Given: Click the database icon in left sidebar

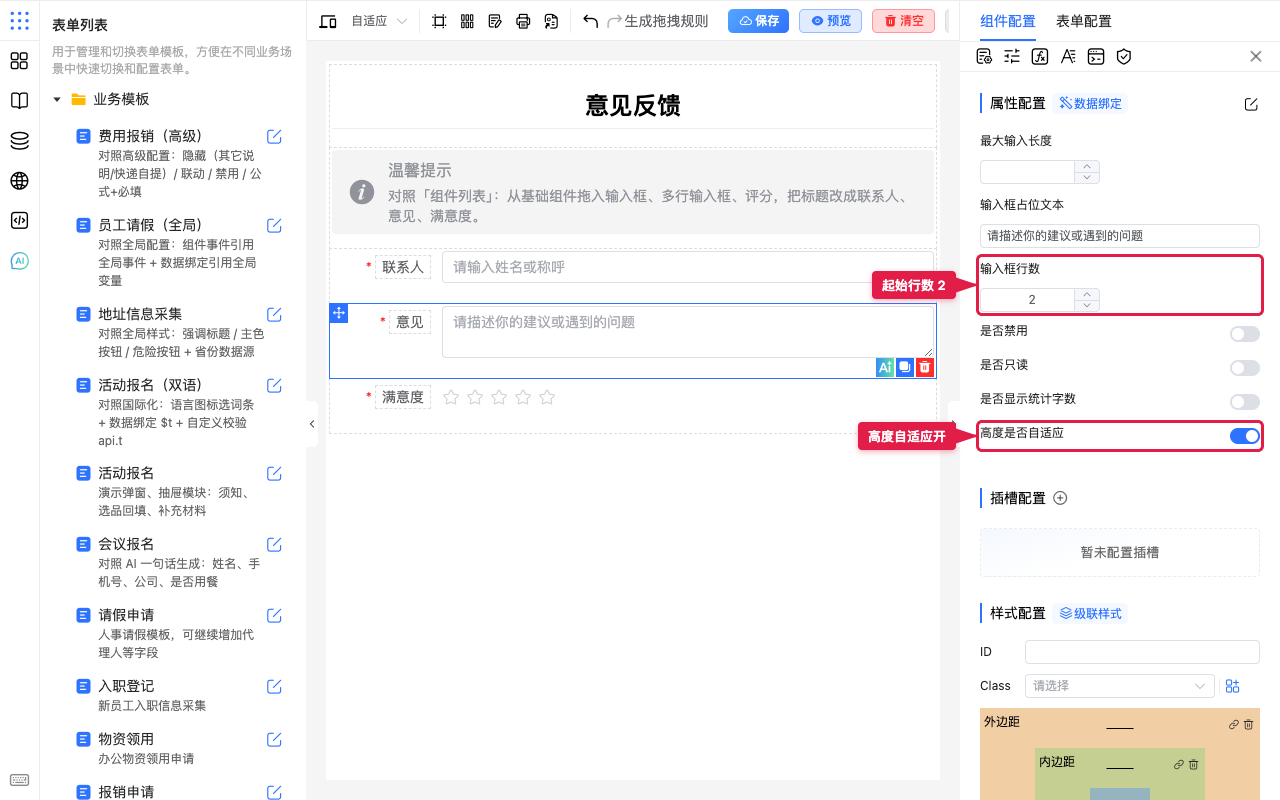Looking at the screenshot, I should [19, 141].
